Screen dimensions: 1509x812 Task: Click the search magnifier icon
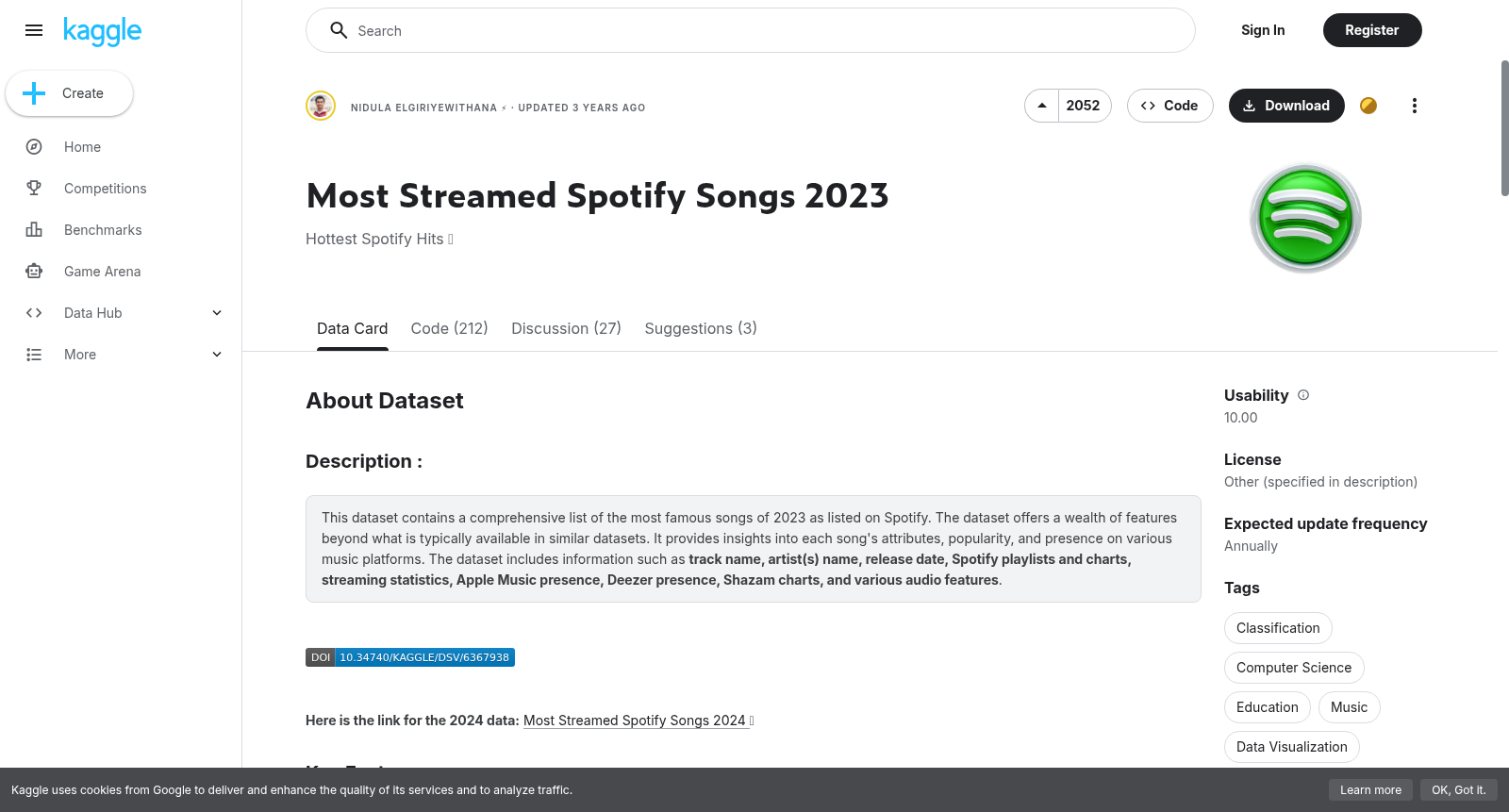339,30
